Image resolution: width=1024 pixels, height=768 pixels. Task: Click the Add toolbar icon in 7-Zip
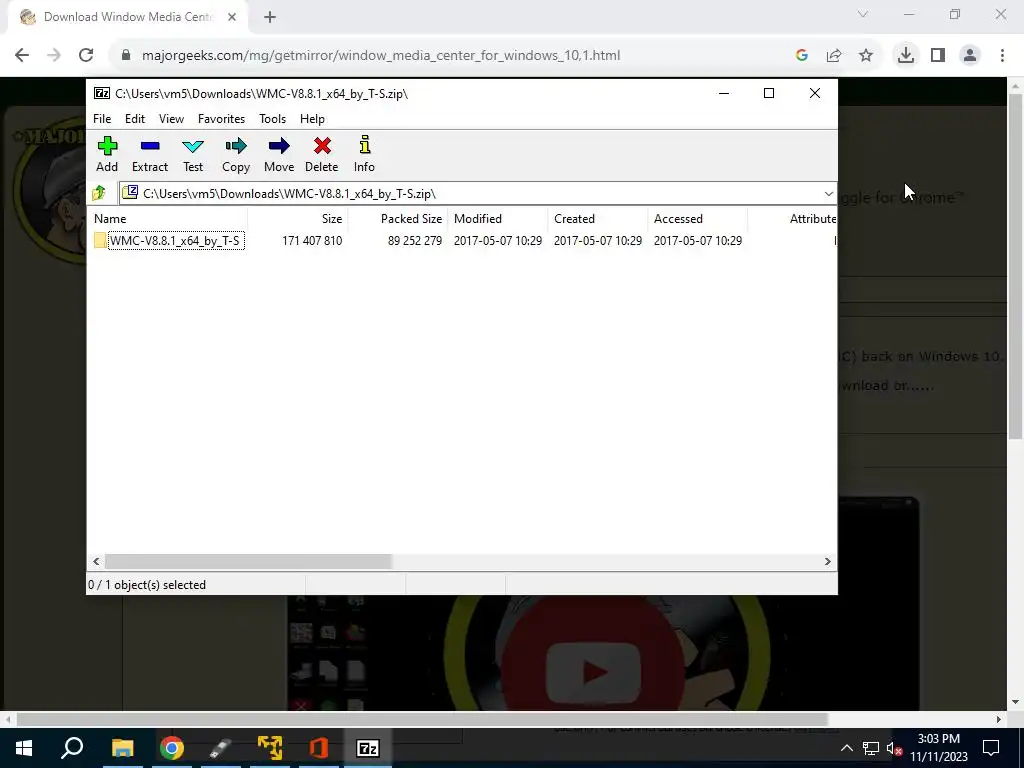107,154
